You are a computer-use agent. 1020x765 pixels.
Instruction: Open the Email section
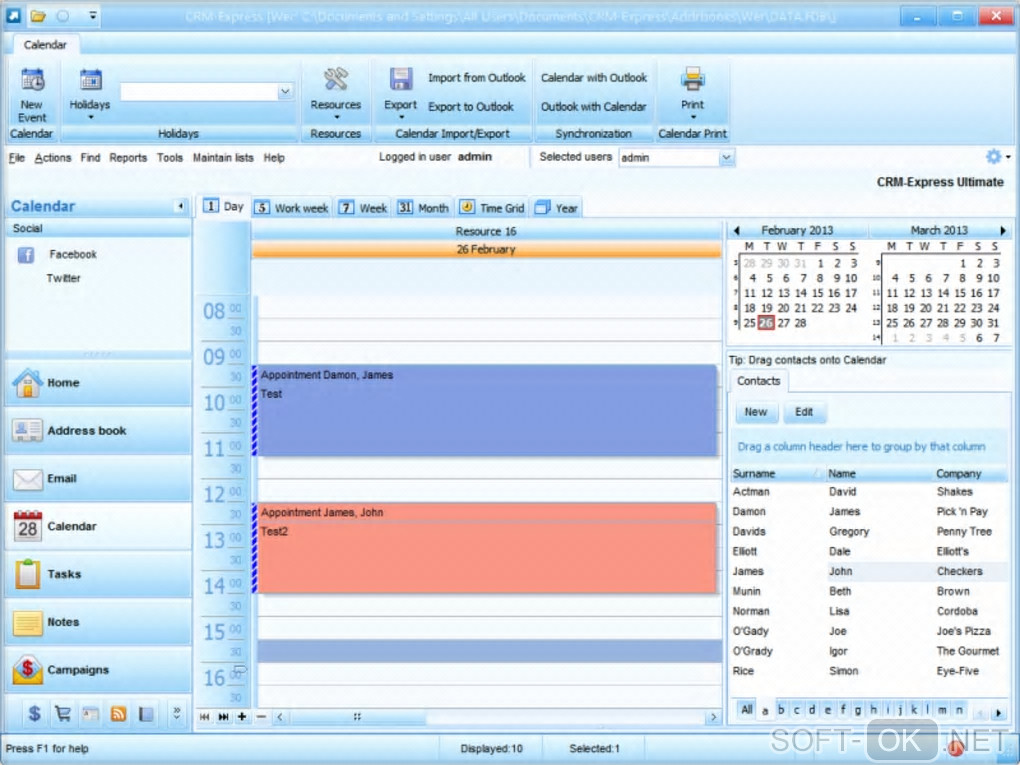98,479
